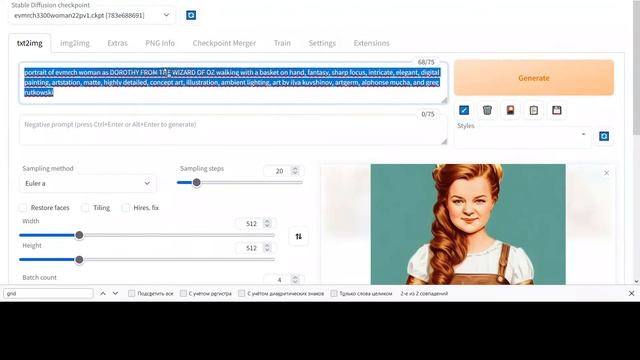
Task: Toggle the highlight all checkbox in find bar
Action: tap(131, 293)
